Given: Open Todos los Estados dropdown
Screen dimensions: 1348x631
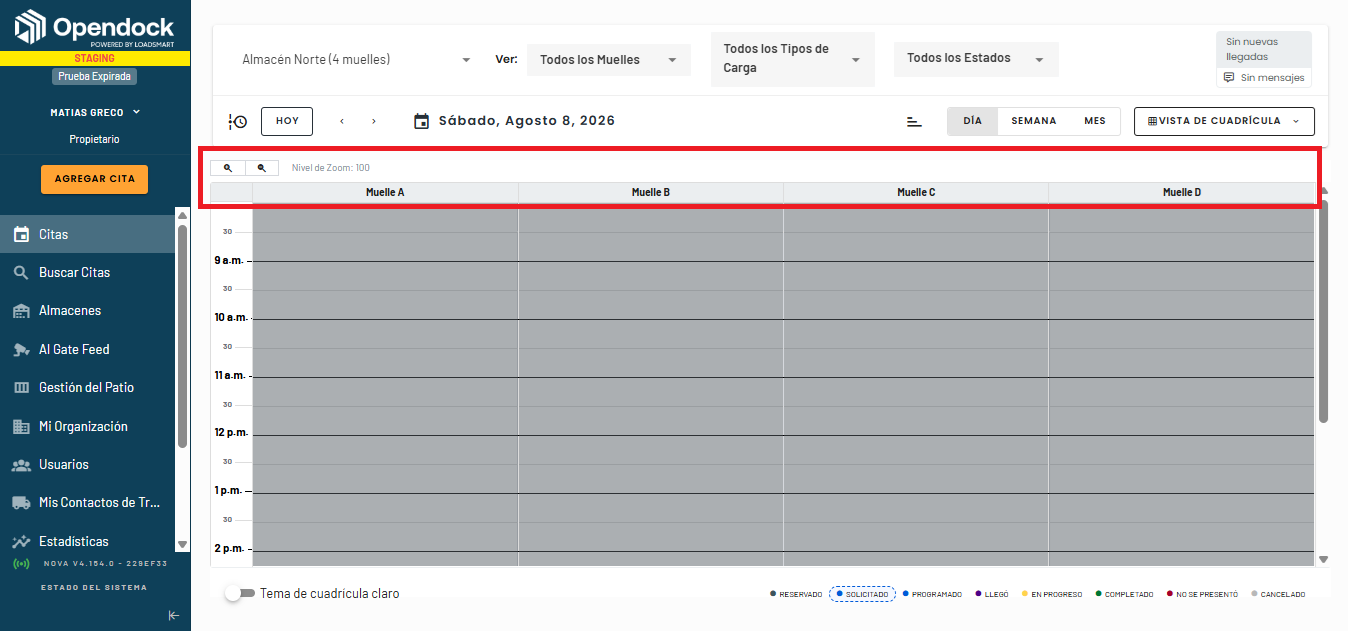Looking at the screenshot, I should [976, 59].
